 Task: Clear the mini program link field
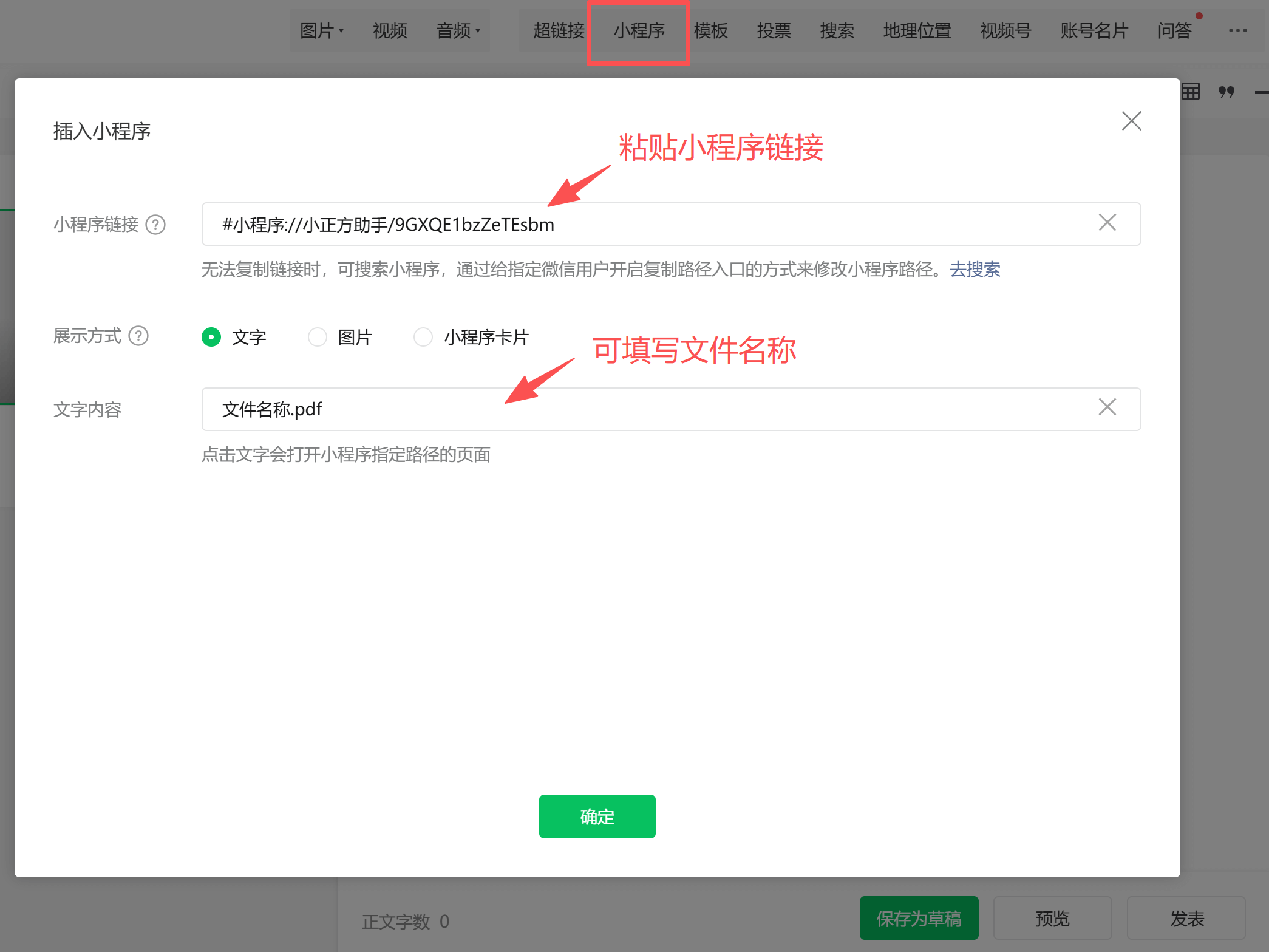coord(1107,223)
